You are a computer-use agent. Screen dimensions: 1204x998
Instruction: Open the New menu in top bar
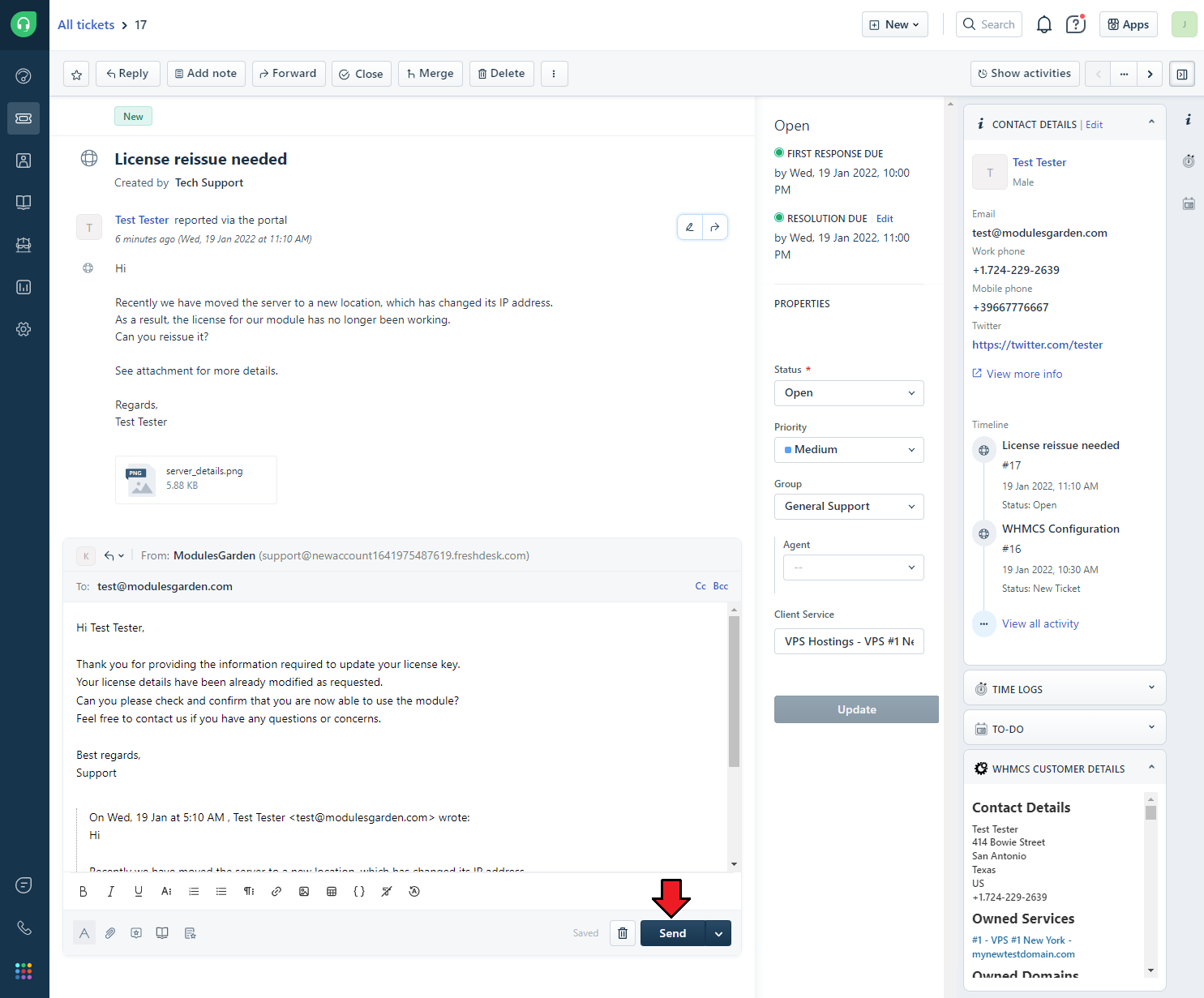[x=895, y=24]
